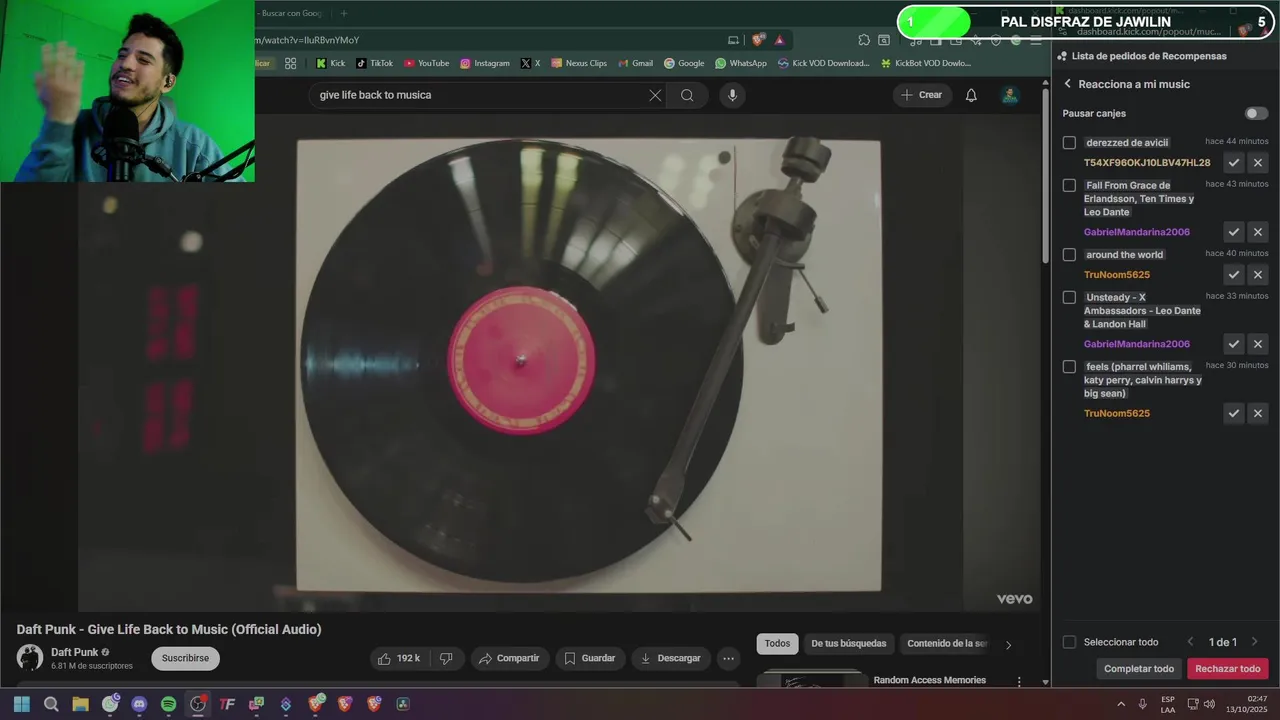This screenshot has width=1280, height=720.
Task: Click the 'Descargar' button
Action: (671, 658)
